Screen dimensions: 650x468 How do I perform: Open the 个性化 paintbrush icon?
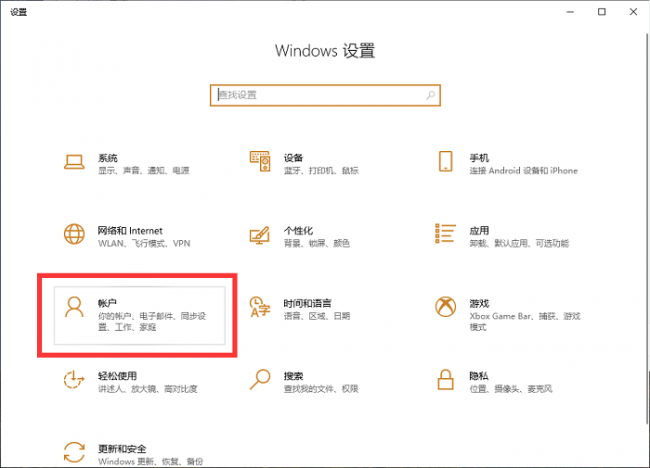click(260, 235)
